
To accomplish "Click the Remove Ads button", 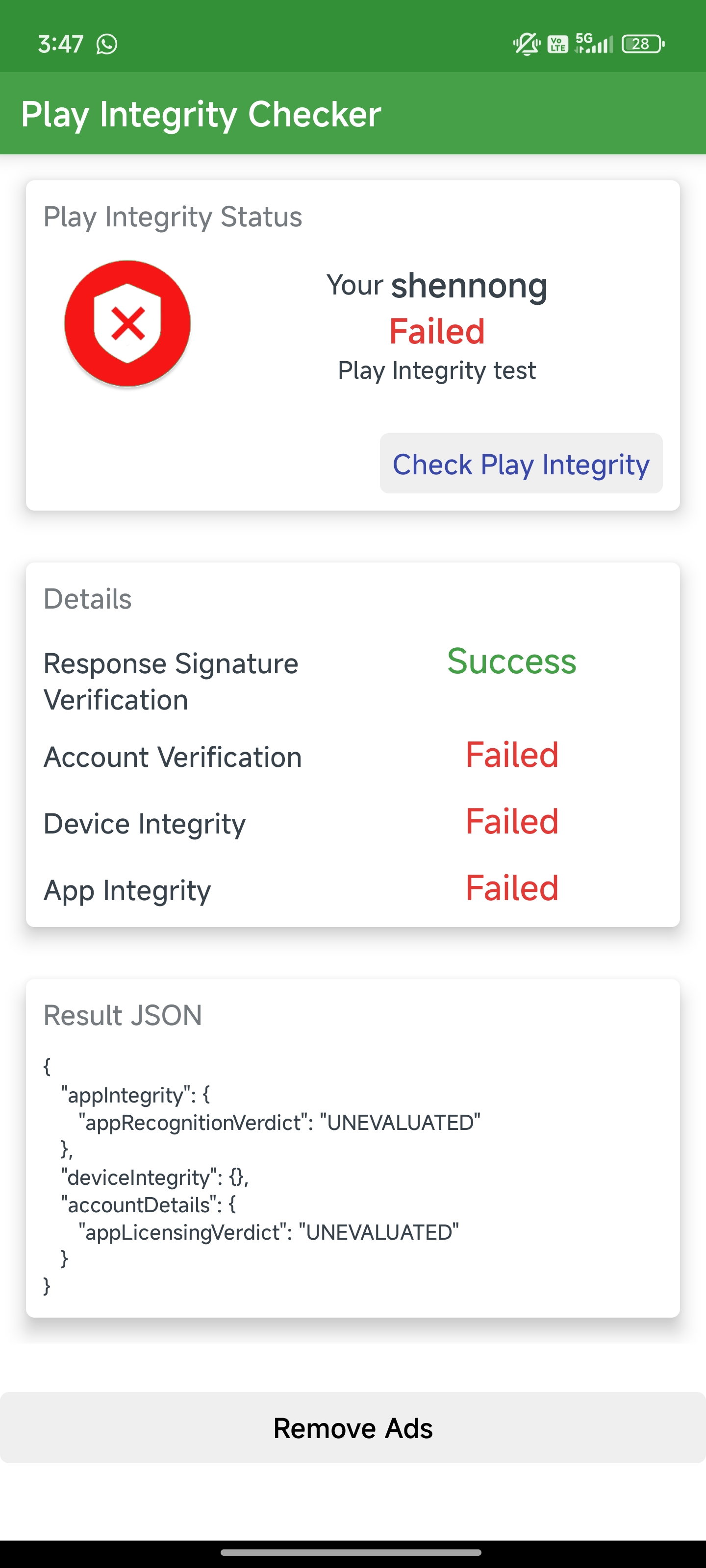I will coord(353,1428).
